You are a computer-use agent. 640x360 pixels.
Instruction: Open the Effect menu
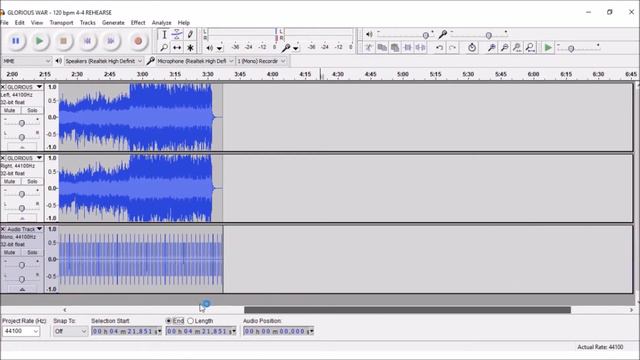coord(138,22)
